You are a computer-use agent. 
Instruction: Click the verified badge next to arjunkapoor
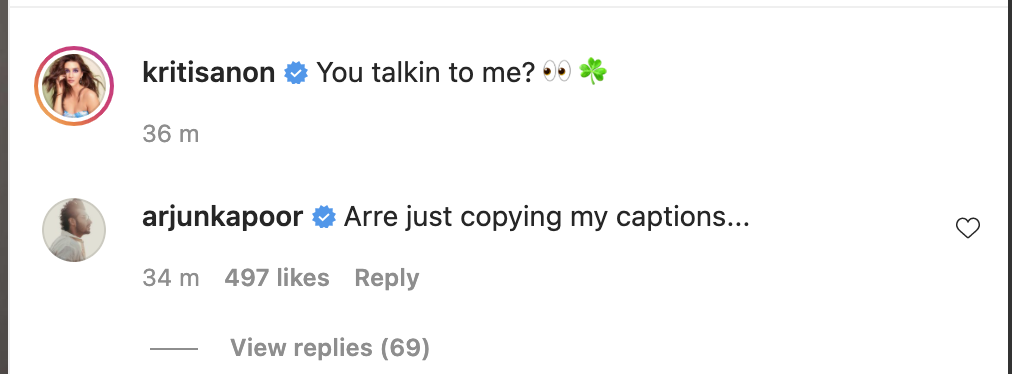tap(324, 218)
